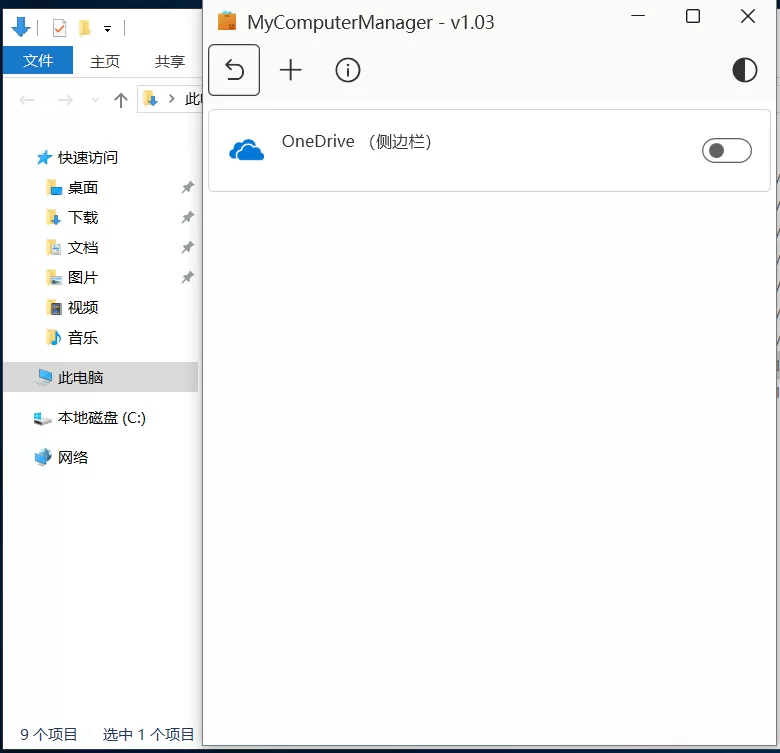Image resolution: width=780 pixels, height=753 pixels.
Task: Close the MyComputerManager window
Action: (x=748, y=16)
